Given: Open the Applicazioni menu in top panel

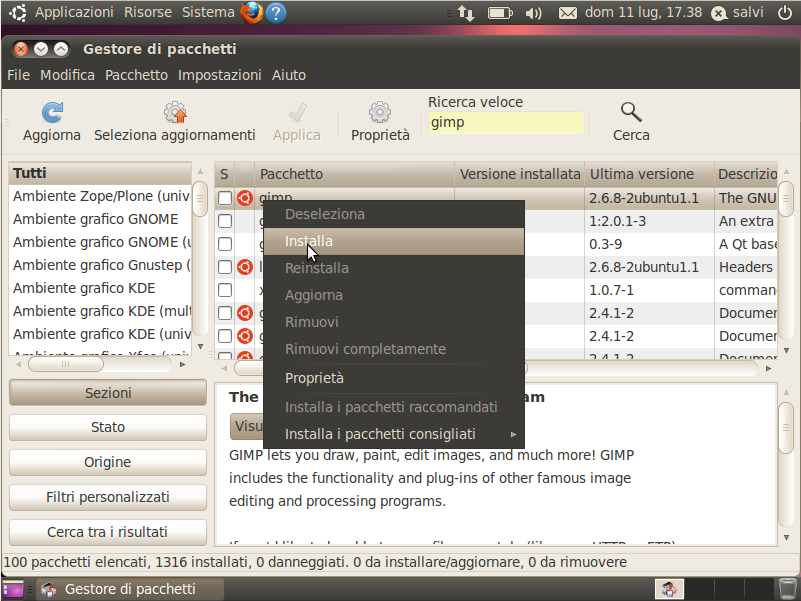Looking at the screenshot, I should [74, 12].
